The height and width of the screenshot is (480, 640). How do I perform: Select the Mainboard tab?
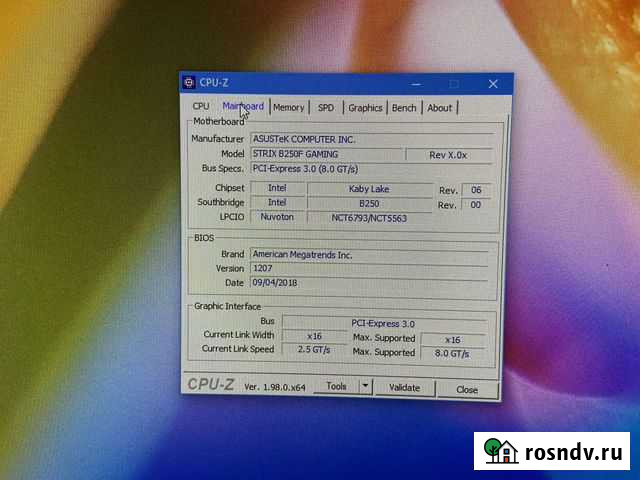coord(243,106)
